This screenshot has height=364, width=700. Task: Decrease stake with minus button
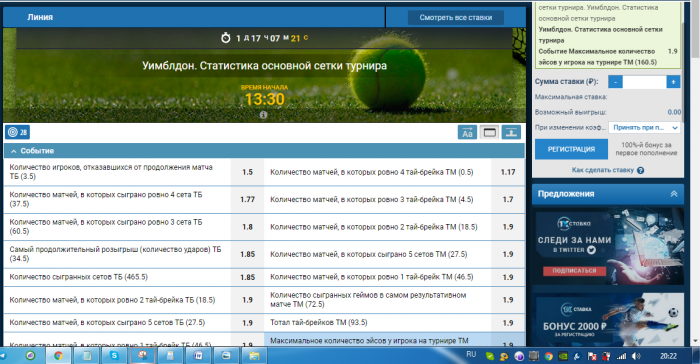point(615,82)
